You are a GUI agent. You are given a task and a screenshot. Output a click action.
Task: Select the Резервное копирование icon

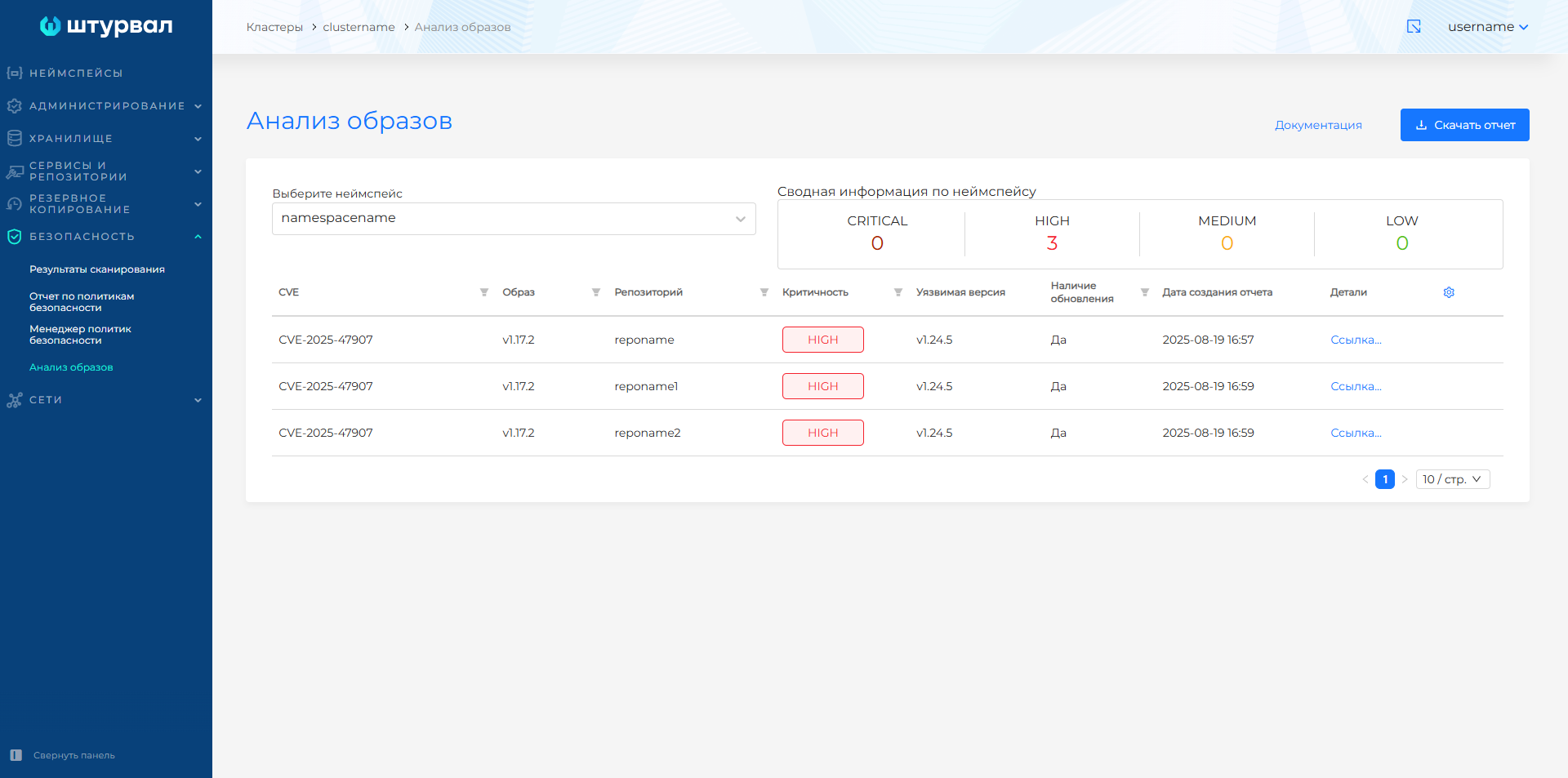13,203
